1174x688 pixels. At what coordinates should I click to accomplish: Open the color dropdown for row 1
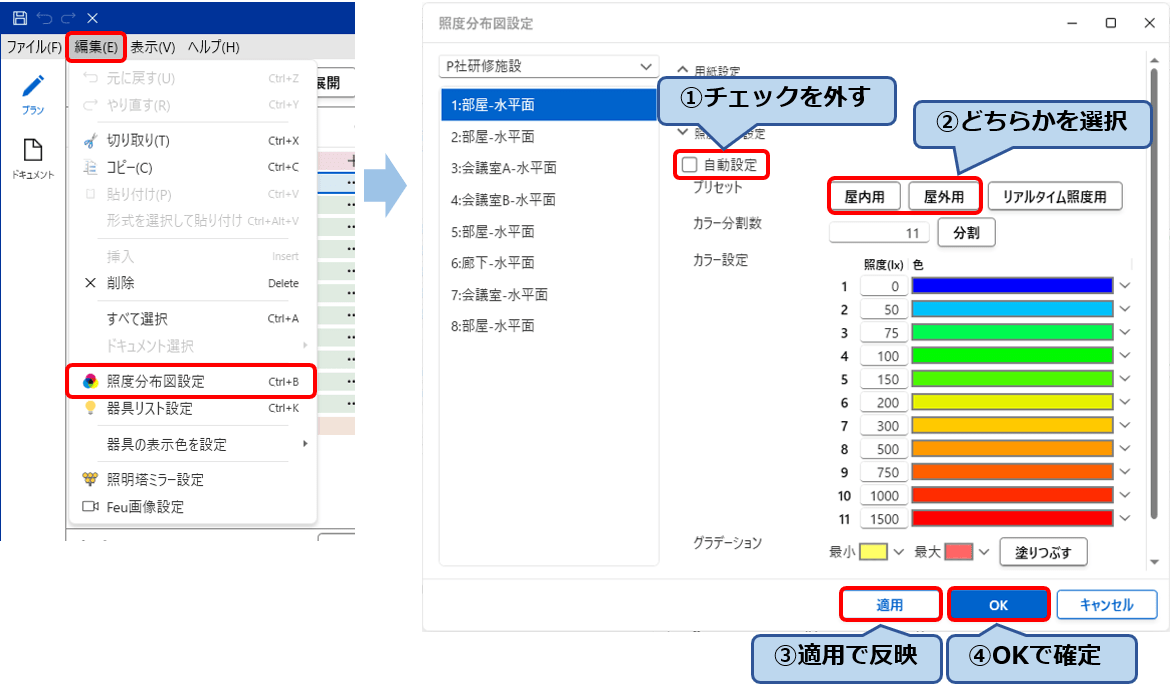pyautogui.click(x=1124, y=287)
